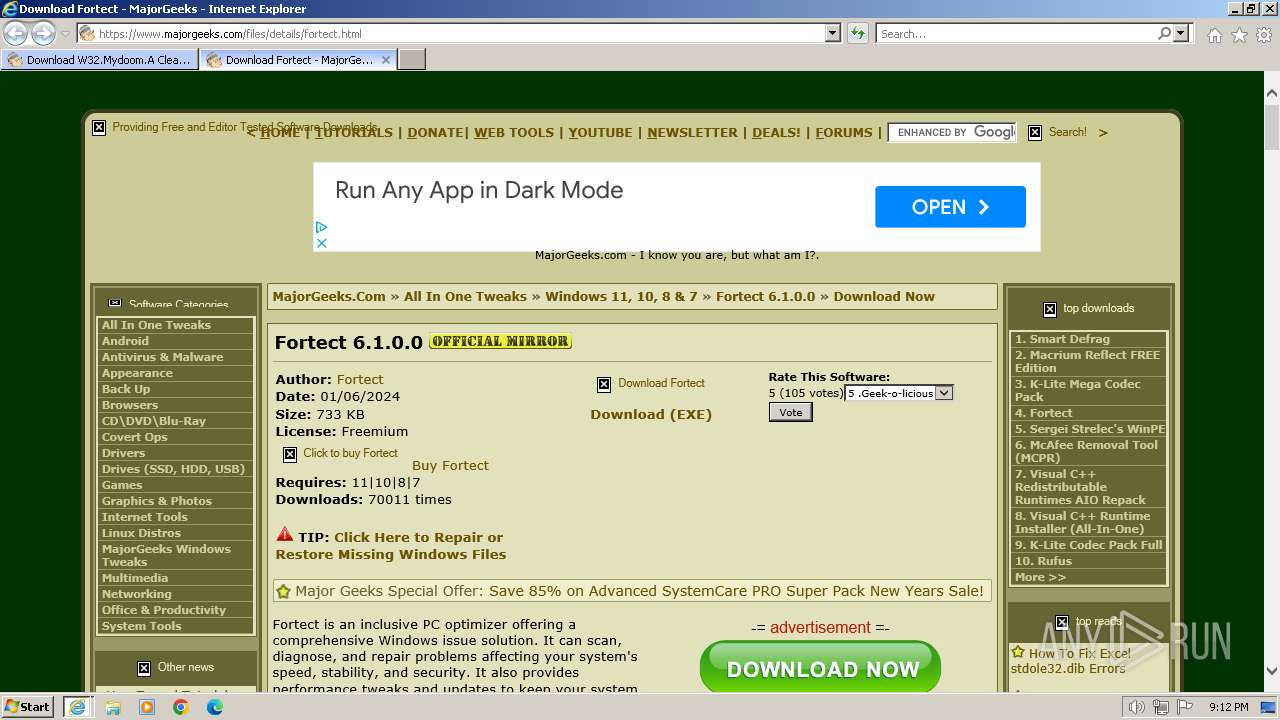The image size is (1280, 720).
Task: Click the top downloads header image icon
Action: click(1050, 310)
